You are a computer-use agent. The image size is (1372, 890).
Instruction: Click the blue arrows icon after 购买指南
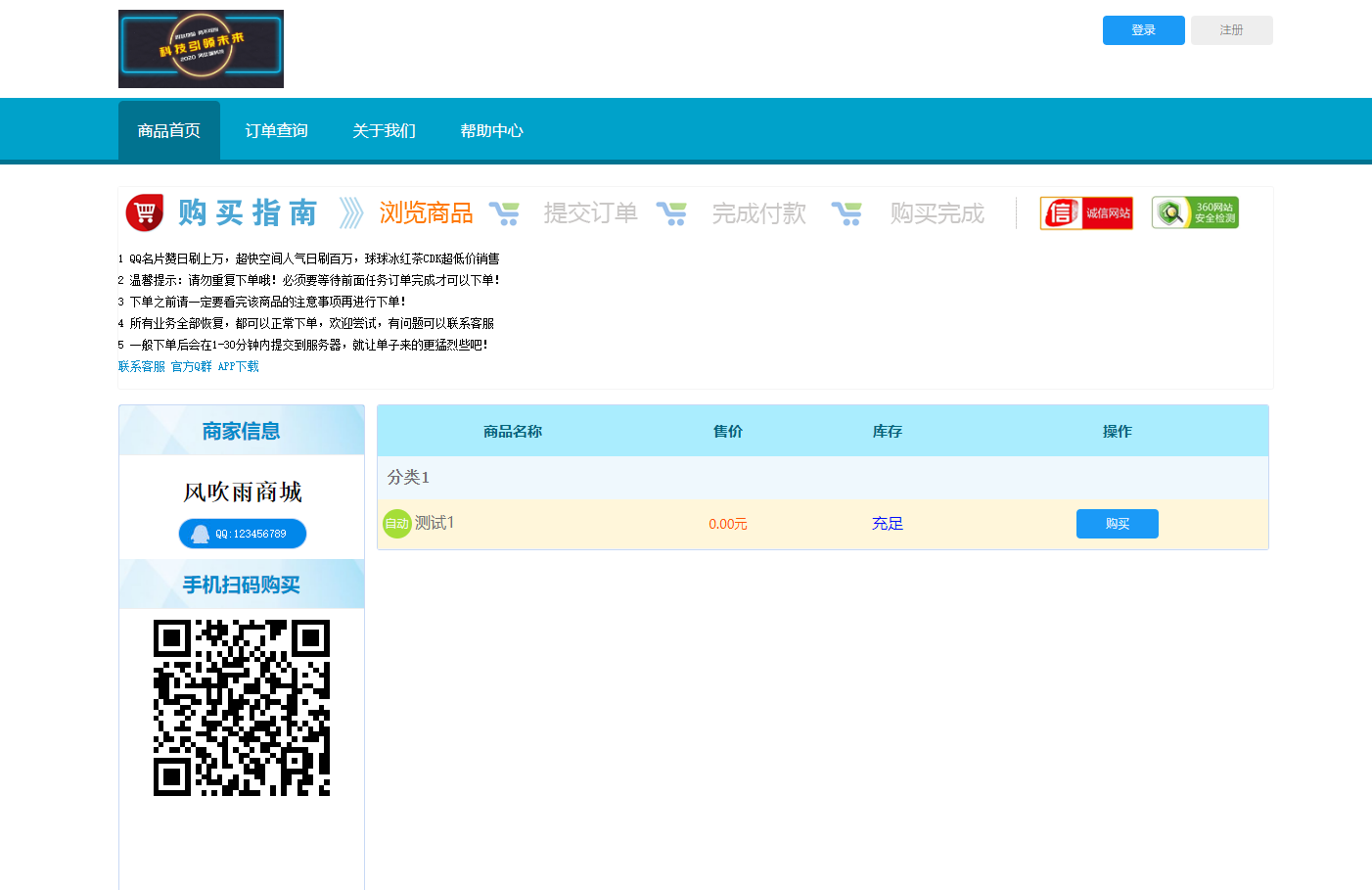351,211
